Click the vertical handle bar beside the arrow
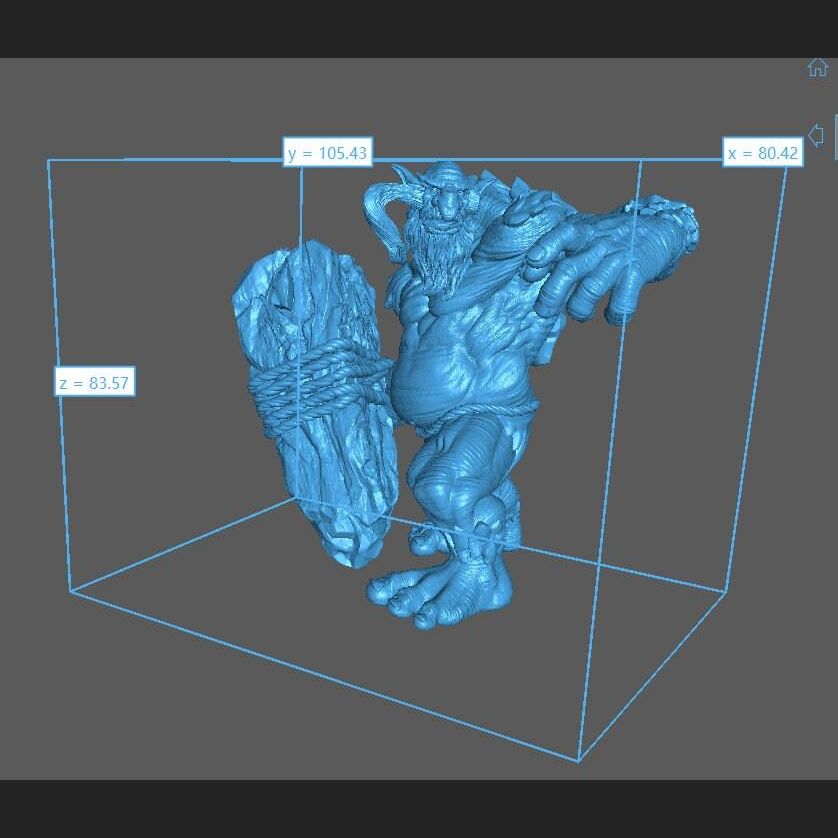This screenshot has height=838, width=838. [x=835, y=136]
